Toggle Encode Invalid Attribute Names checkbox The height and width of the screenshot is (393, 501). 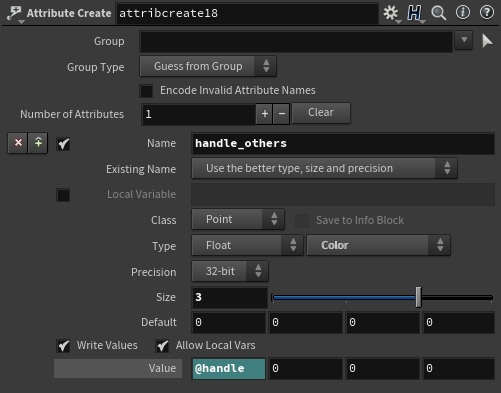pos(146,91)
